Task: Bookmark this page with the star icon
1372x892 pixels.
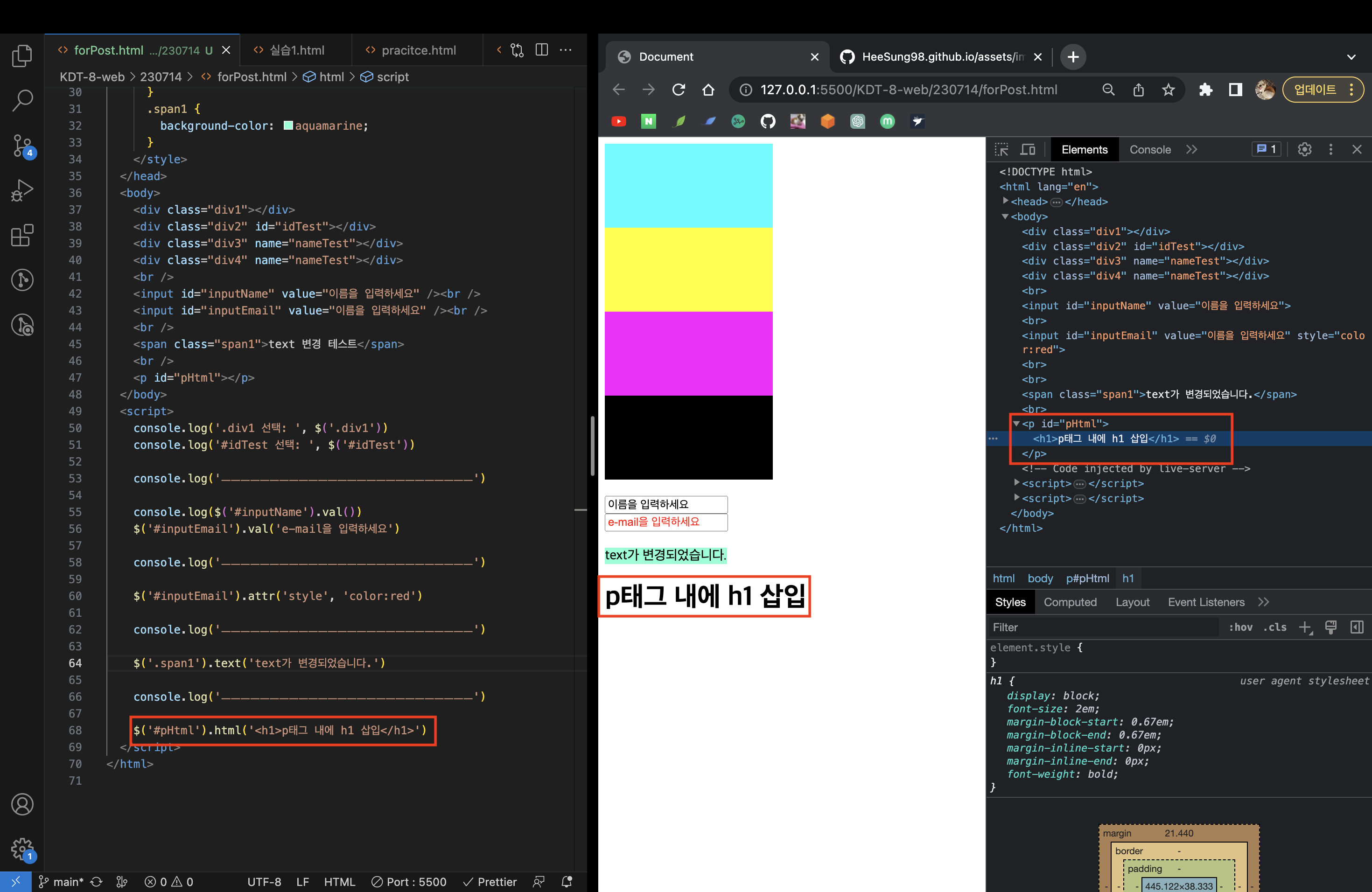Action: (x=1168, y=90)
